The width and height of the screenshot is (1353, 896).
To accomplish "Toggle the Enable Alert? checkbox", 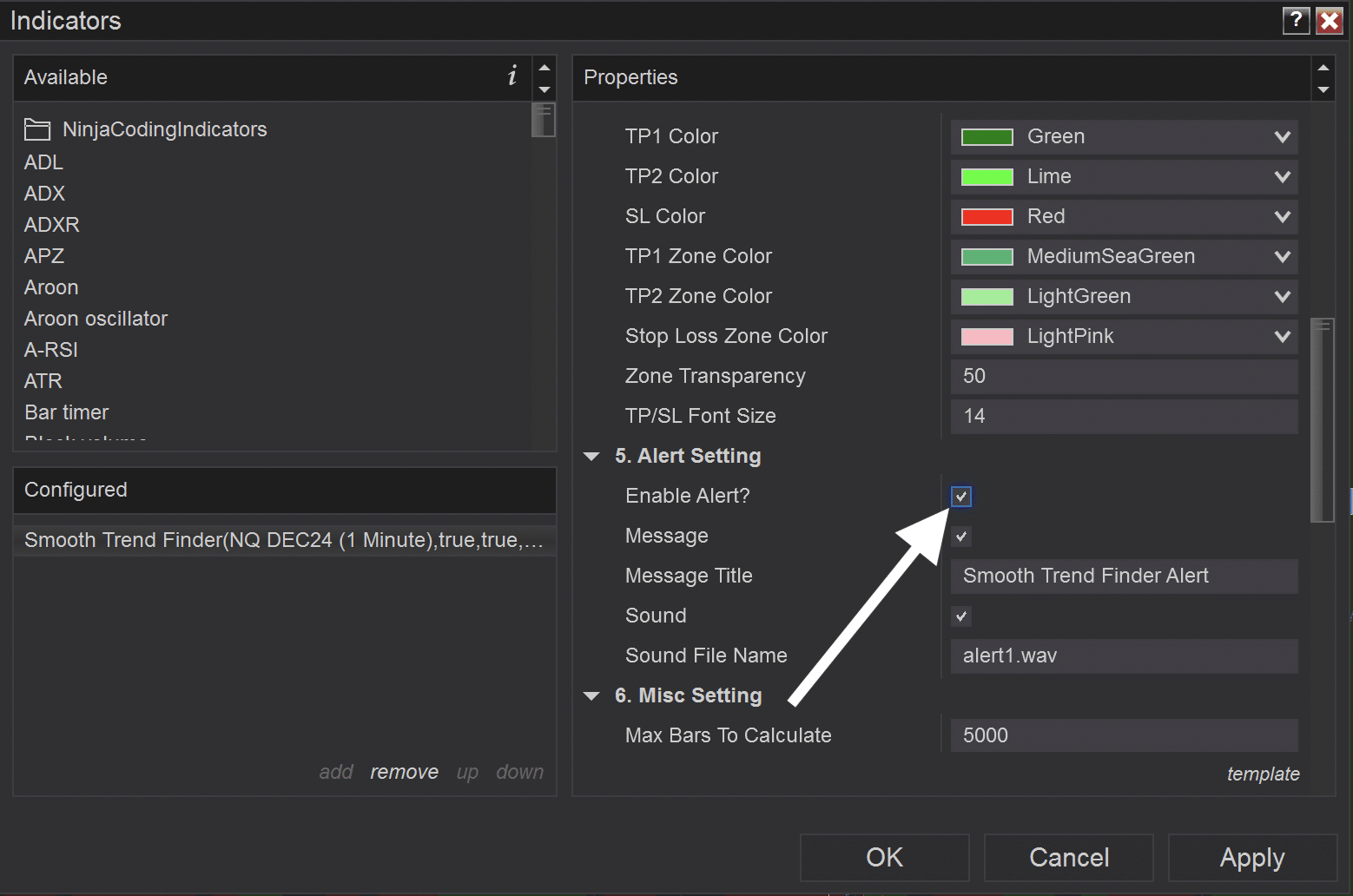I will (x=961, y=497).
